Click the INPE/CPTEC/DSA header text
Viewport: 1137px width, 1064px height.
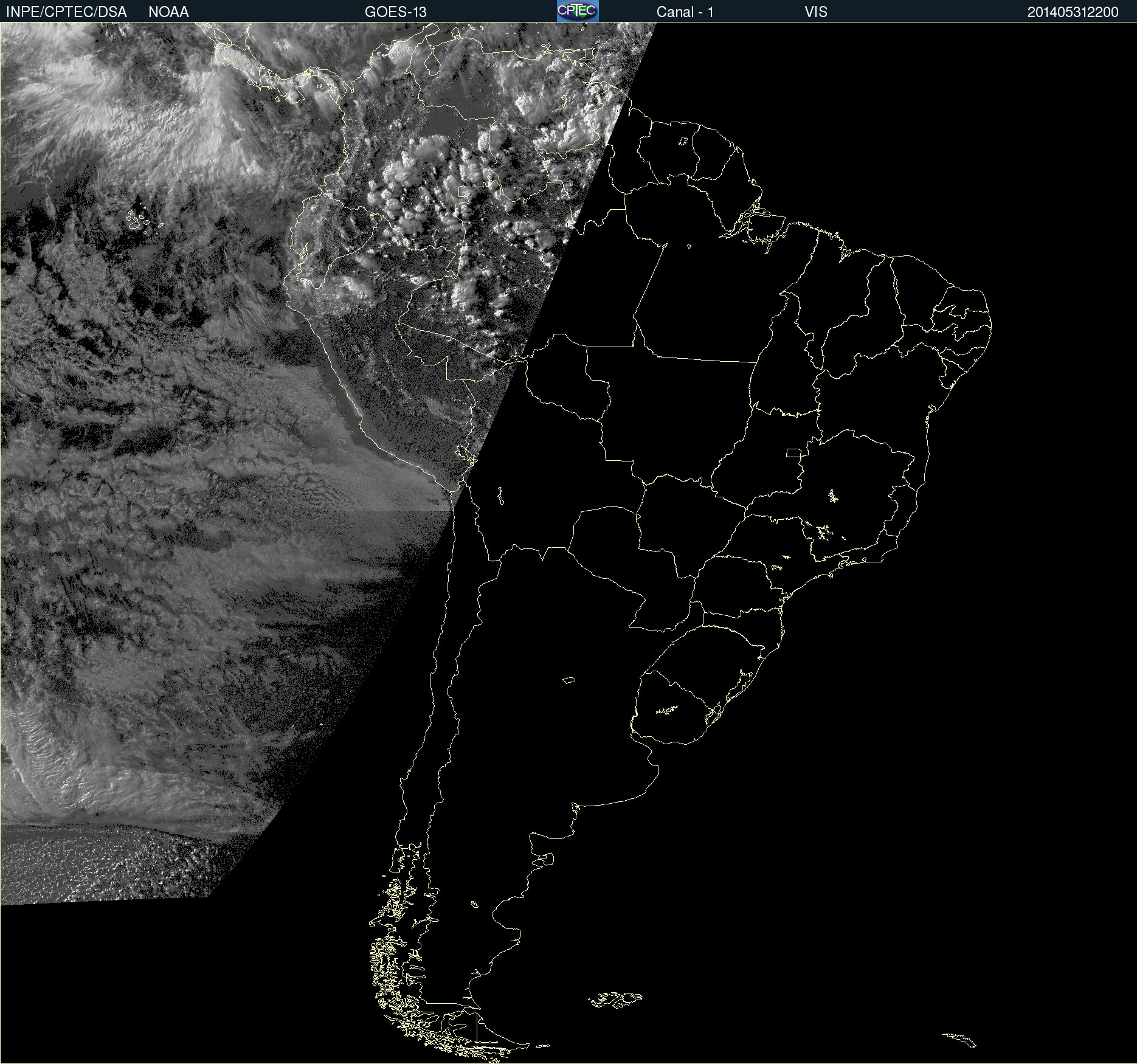coord(66,12)
